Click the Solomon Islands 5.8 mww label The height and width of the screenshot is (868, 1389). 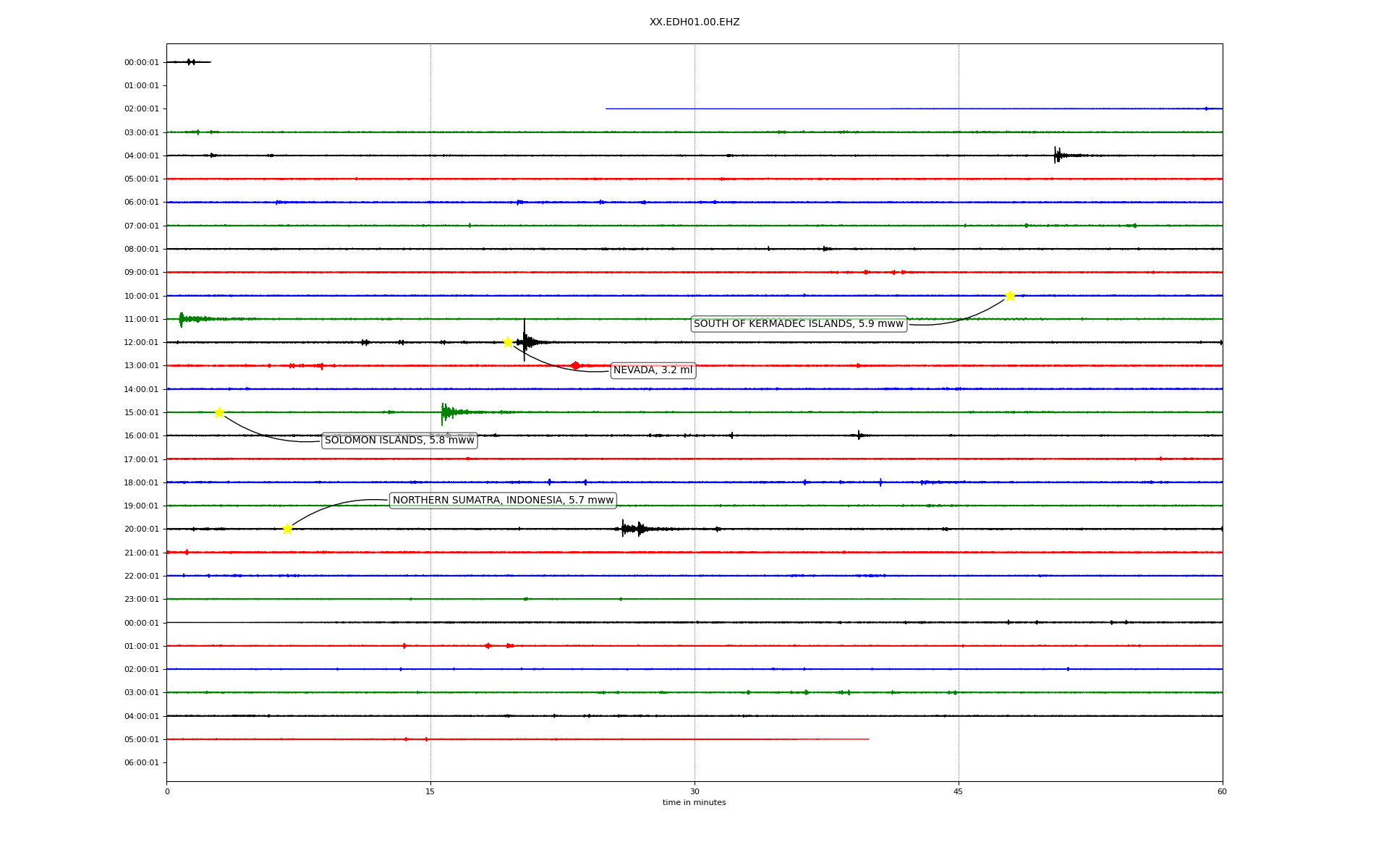[x=399, y=441]
